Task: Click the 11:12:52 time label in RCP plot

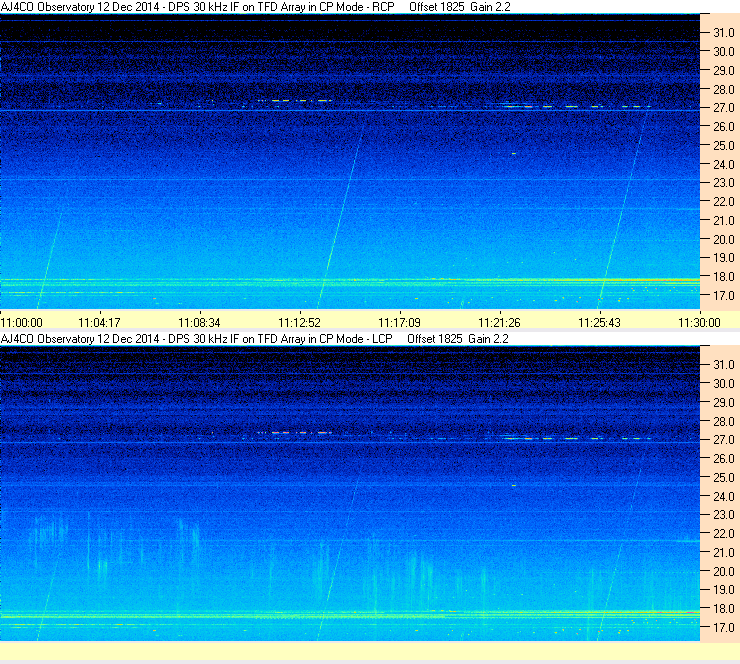Action: (299, 323)
